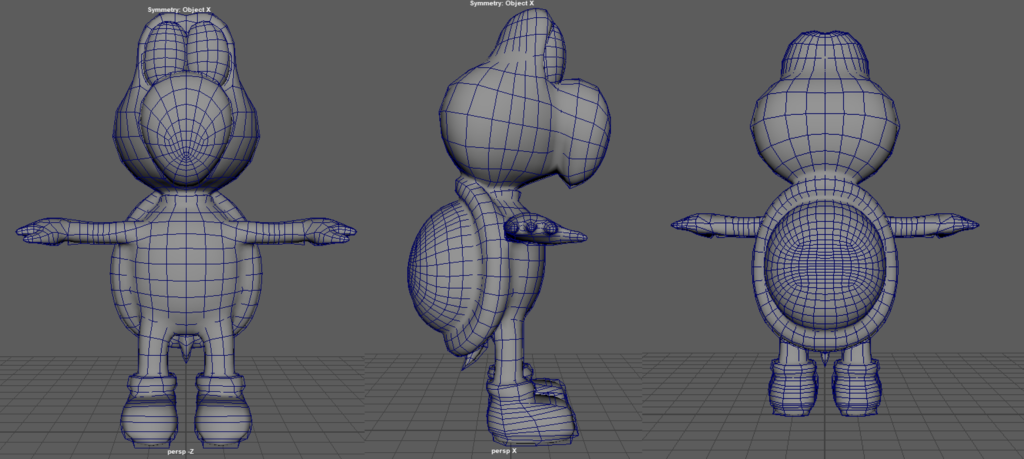The width and height of the screenshot is (1024, 459).
Task: Select the round nose on the front-view model
Action: tap(186, 127)
